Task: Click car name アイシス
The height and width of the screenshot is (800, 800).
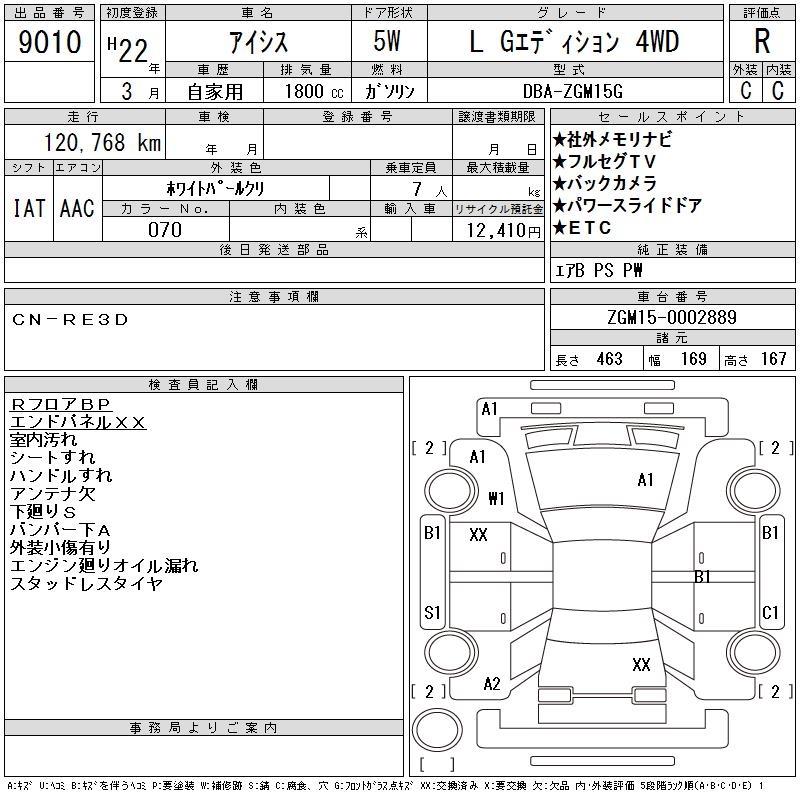Action: point(258,42)
